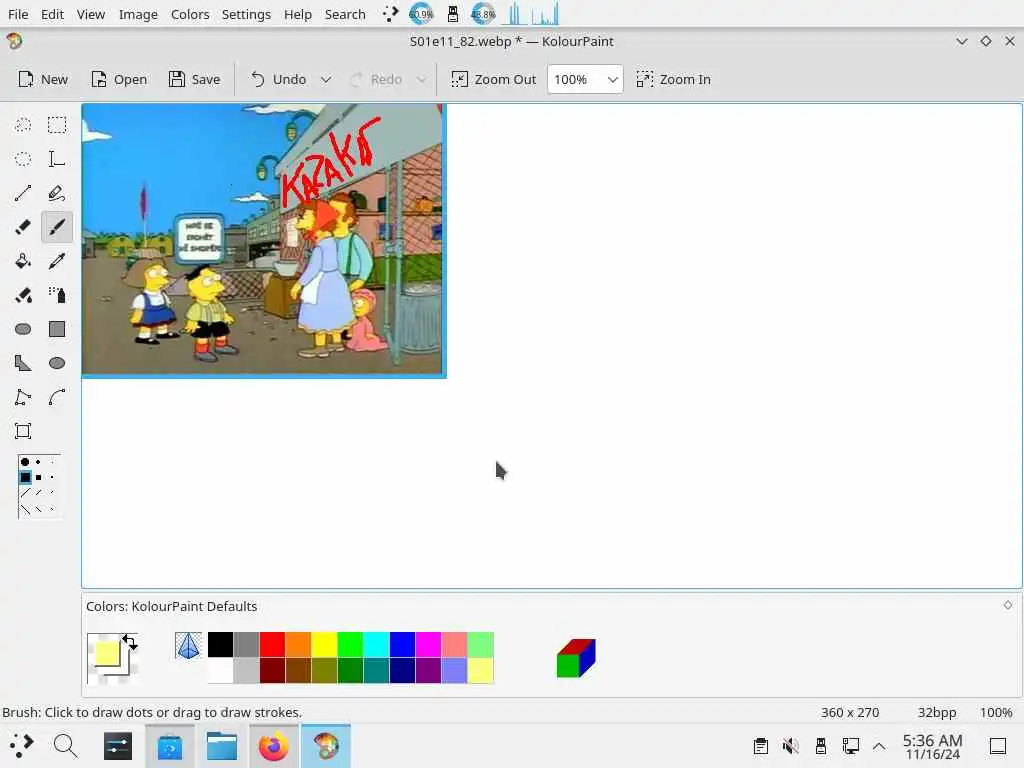Select the Rectangle tool
This screenshot has height=768, width=1024.
(x=57, y=328)
